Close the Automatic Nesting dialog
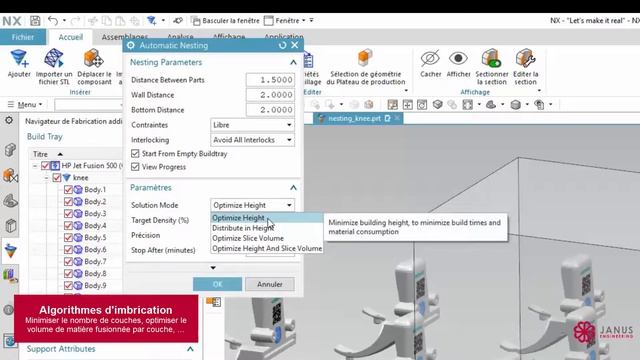The width and height of the screenshot is (640, 360). [x=295, y=45]
